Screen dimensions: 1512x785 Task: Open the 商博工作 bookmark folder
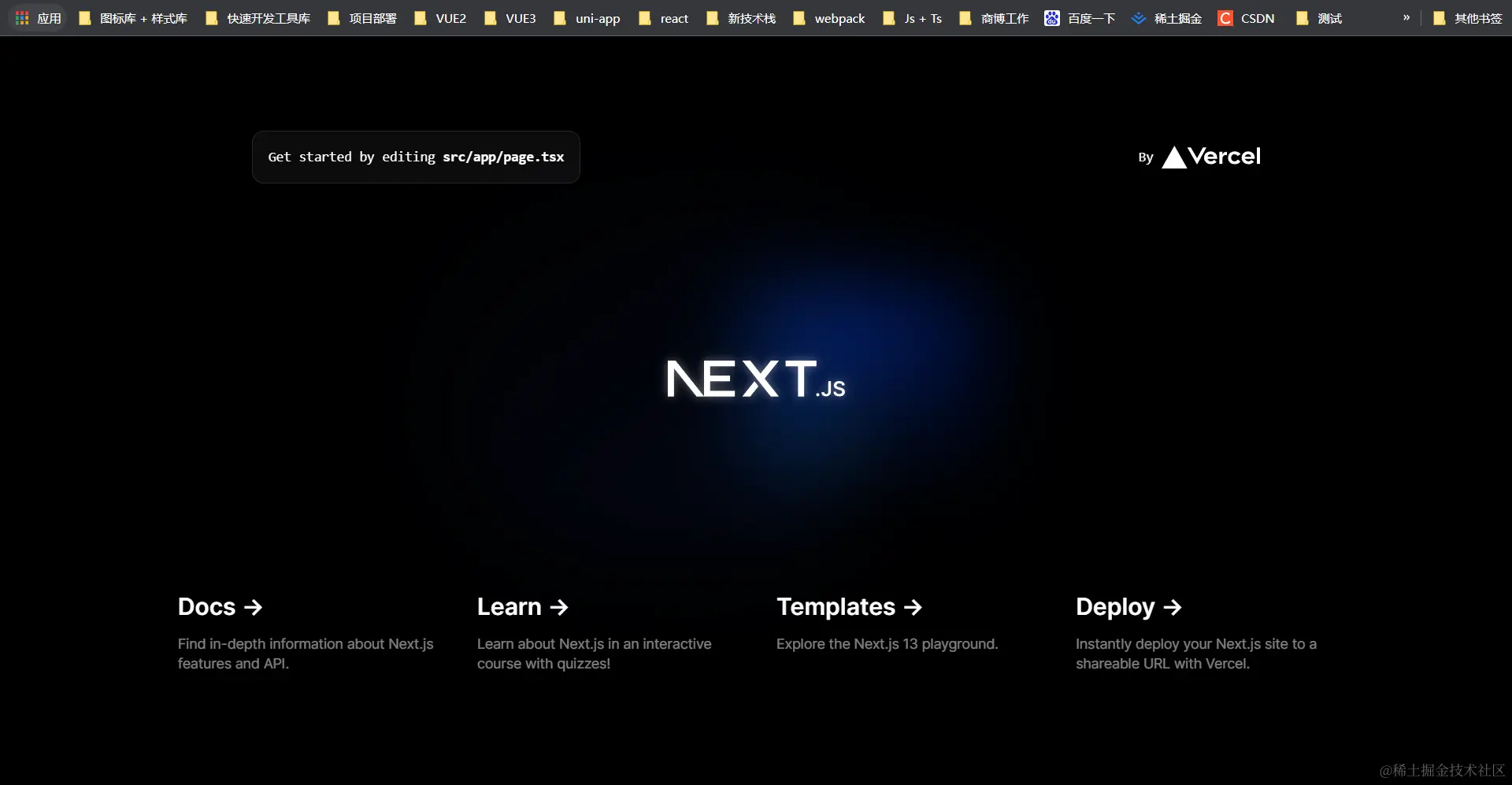[x=995, y=18]
